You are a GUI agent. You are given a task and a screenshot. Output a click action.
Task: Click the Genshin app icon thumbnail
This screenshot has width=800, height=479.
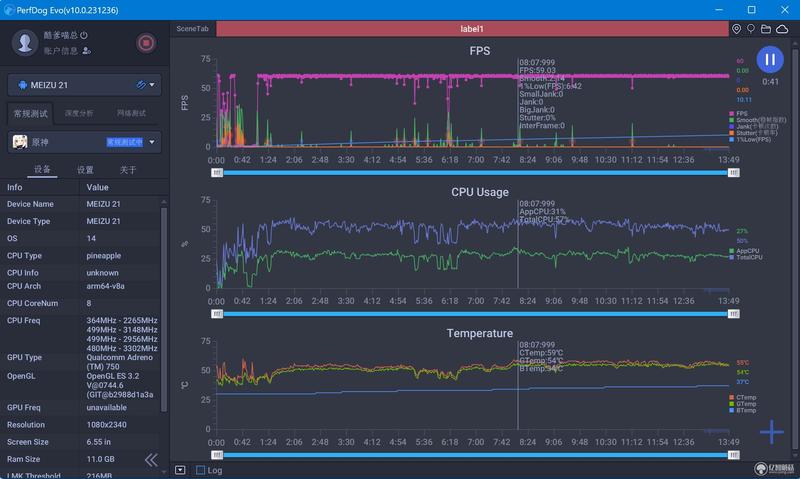pos(20,142)
